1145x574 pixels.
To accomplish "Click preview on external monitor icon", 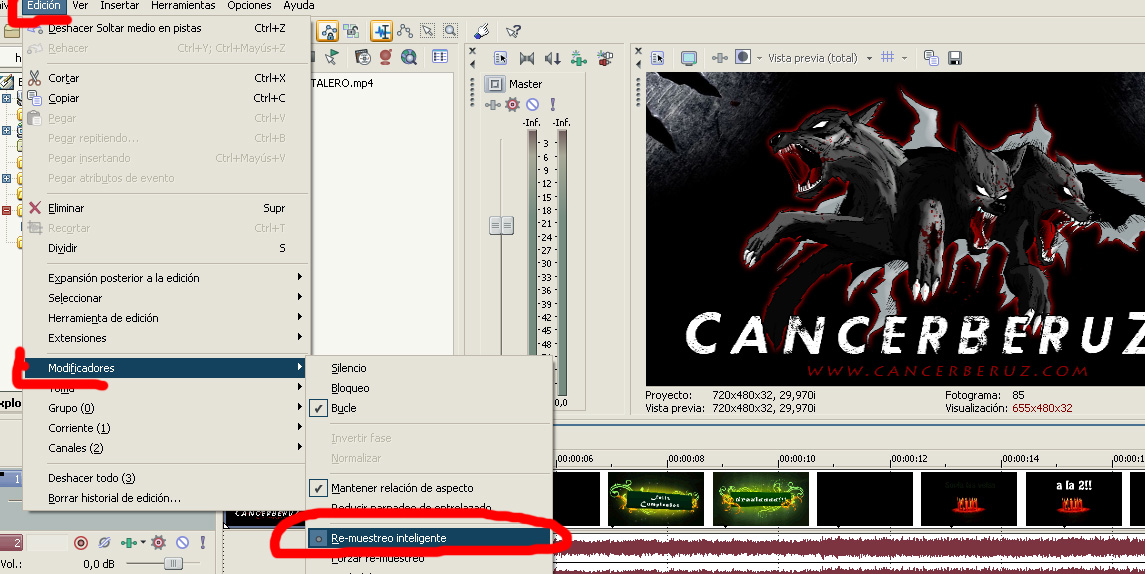I will (x=689, y=58).
